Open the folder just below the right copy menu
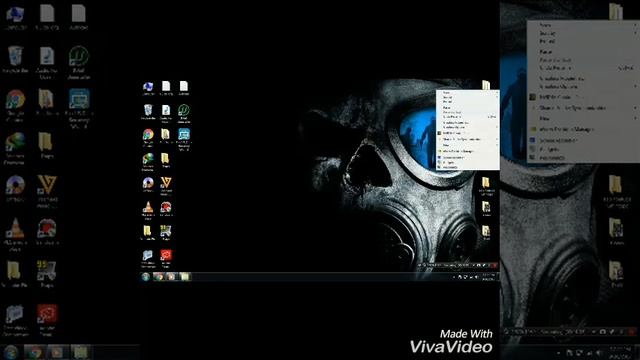Image resolution: width=640 pixels, height=360 pixels. pyautogui.click(x=616, y=184)
